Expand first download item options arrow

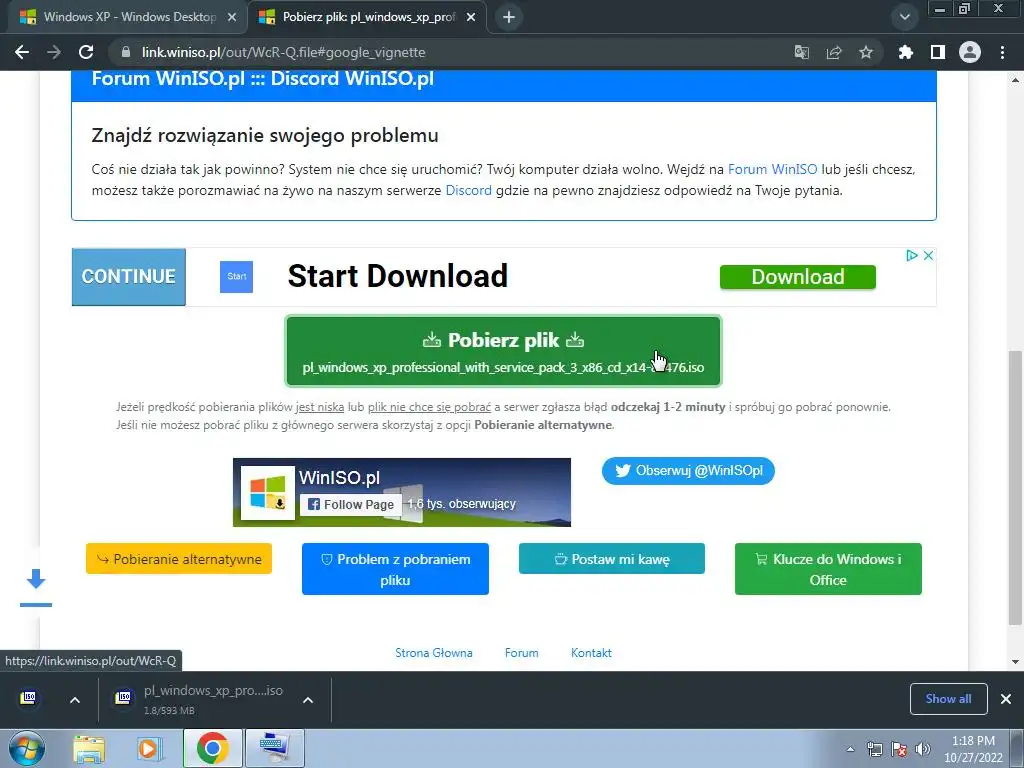(x=75, y=700)
